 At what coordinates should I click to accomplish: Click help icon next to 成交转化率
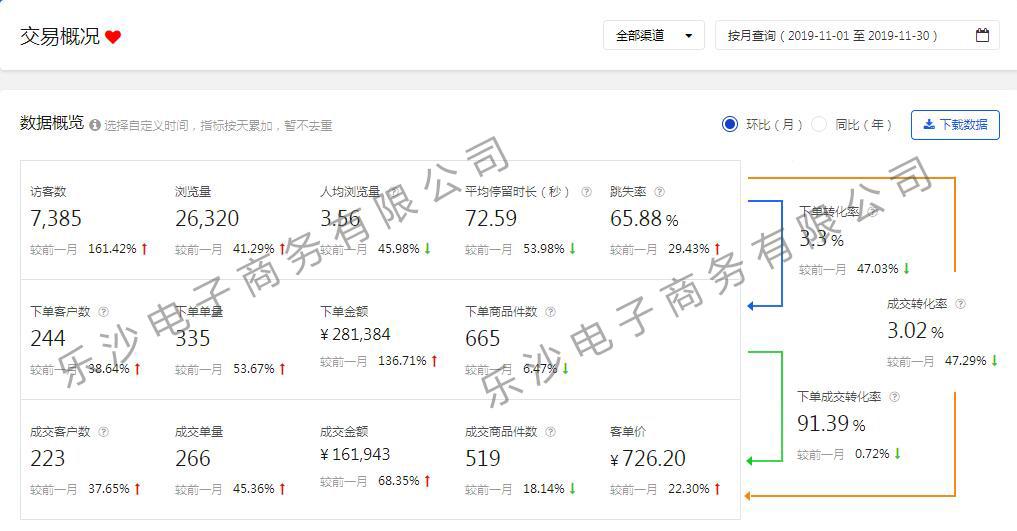959,304
